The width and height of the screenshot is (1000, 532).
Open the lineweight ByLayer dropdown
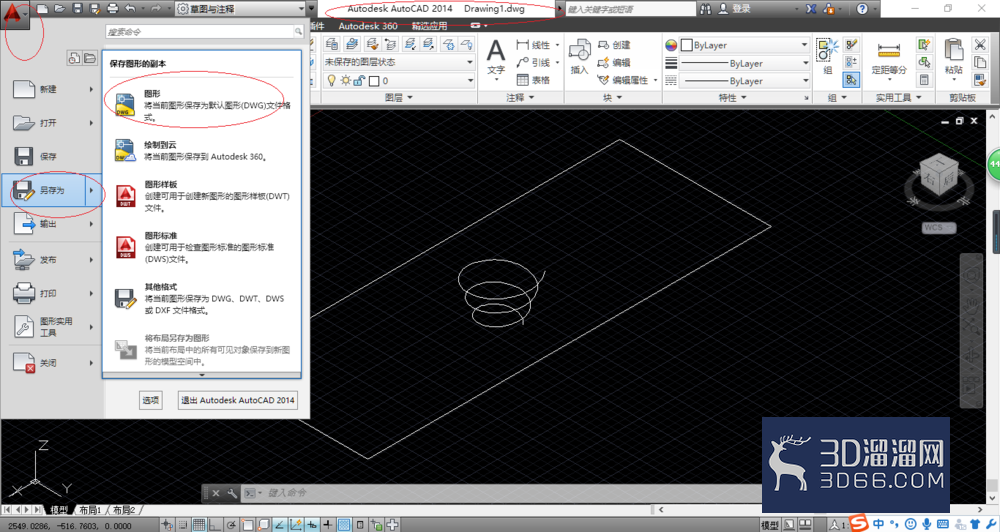click(745, 63)
